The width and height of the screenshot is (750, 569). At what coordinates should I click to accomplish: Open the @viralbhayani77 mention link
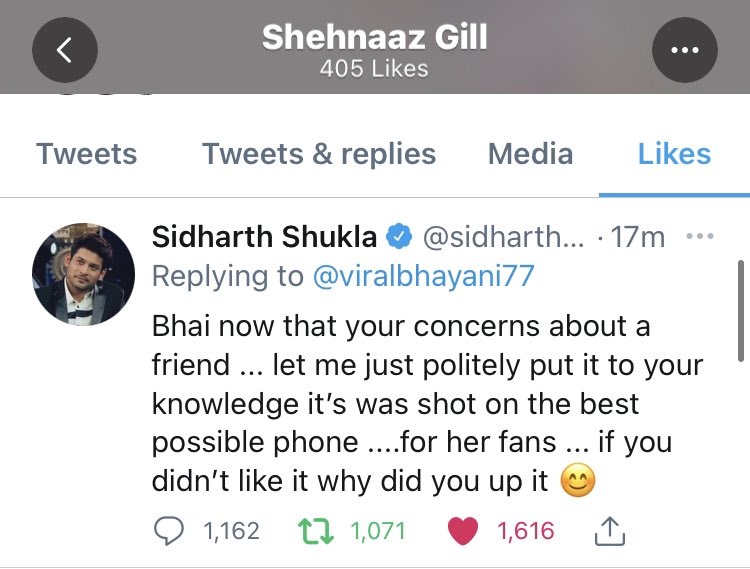(423, 276)
